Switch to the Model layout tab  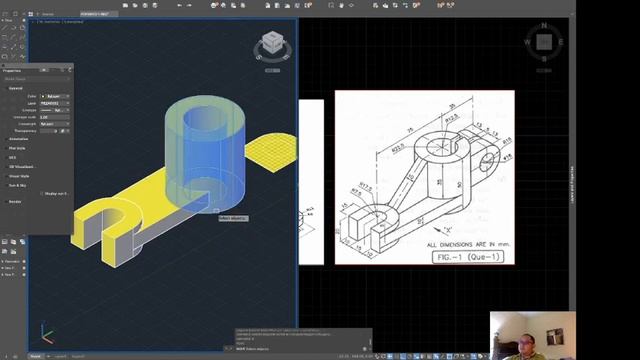36,356
